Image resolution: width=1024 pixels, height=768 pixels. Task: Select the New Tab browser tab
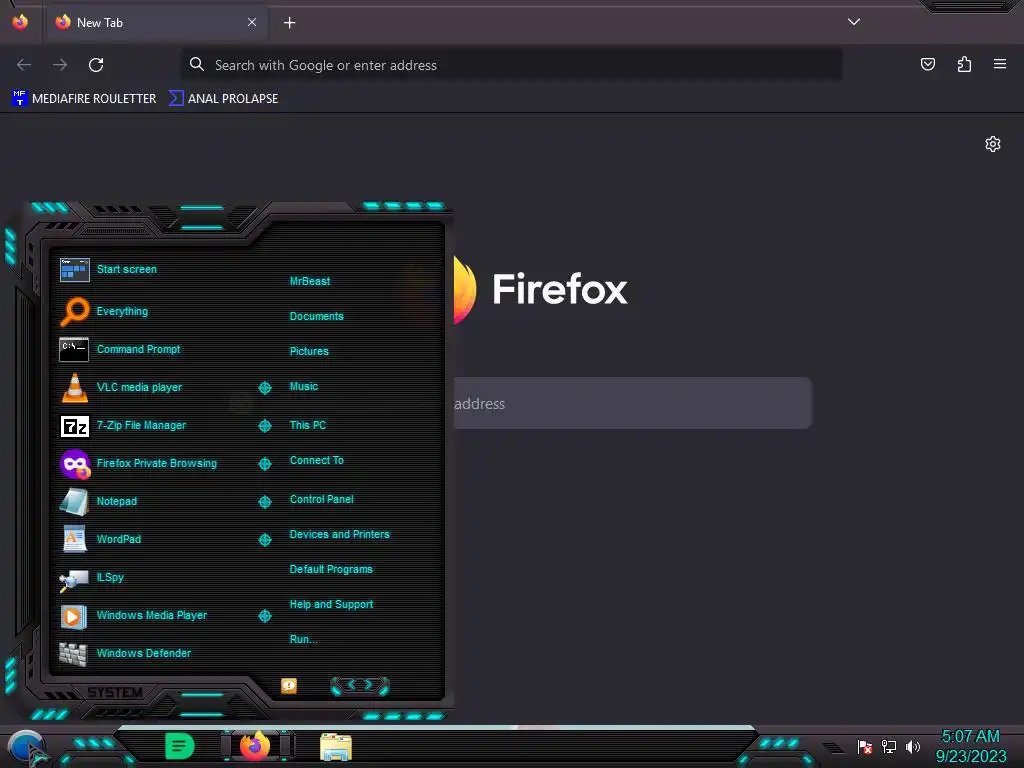pyautogui.click(x=157, y=23)
